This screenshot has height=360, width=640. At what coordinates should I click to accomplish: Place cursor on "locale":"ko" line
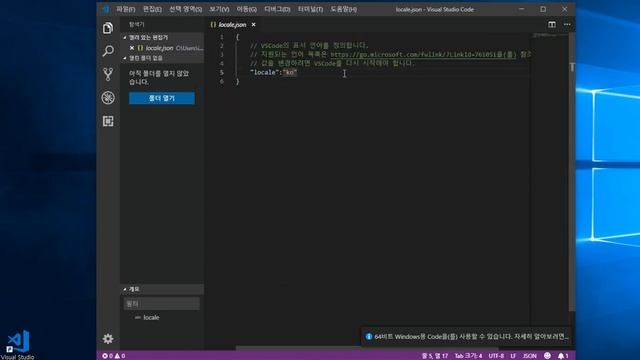[x=273, y=72]
